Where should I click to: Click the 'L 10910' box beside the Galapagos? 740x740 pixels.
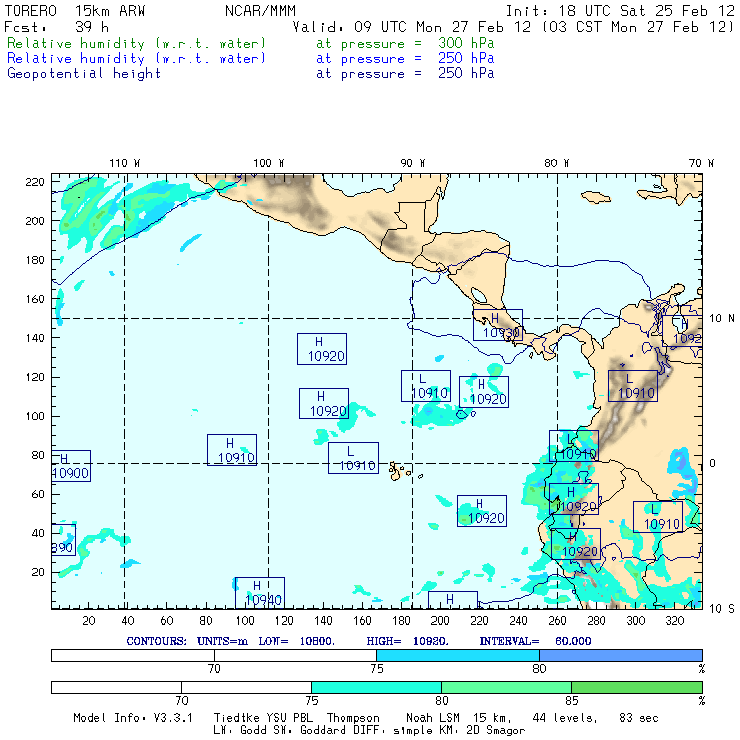[x=353, y=458]
